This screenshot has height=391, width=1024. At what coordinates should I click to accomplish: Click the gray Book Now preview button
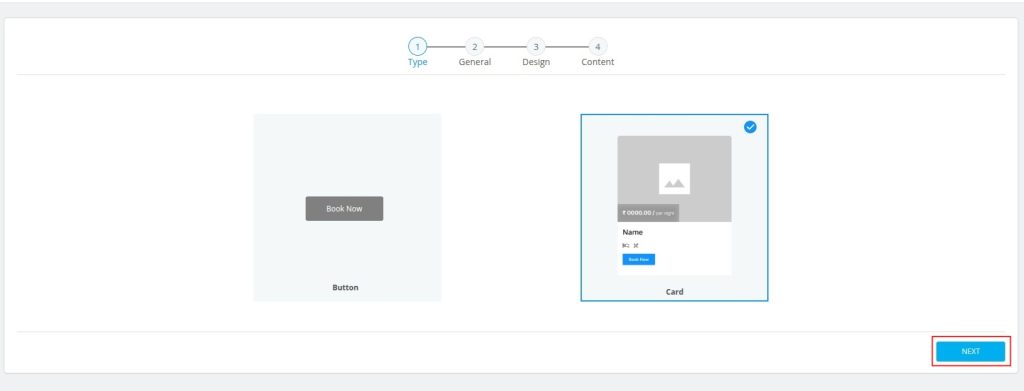click(344, 208)
